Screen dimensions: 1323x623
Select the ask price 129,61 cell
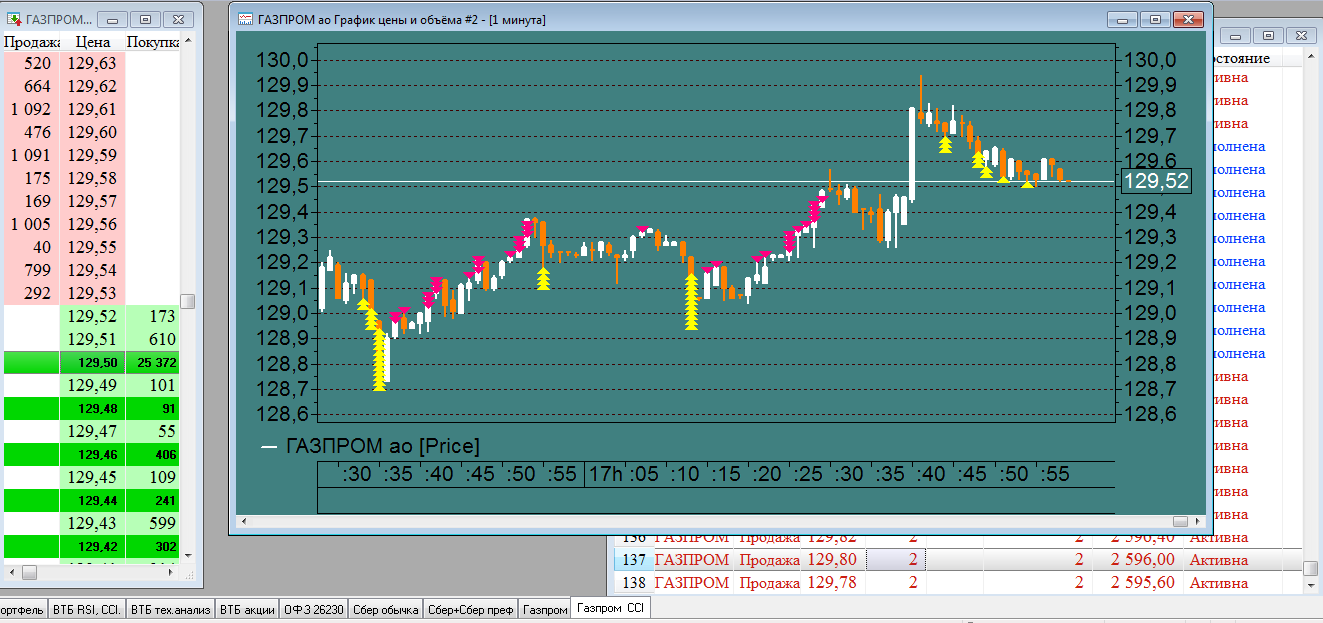click(93, 109)
